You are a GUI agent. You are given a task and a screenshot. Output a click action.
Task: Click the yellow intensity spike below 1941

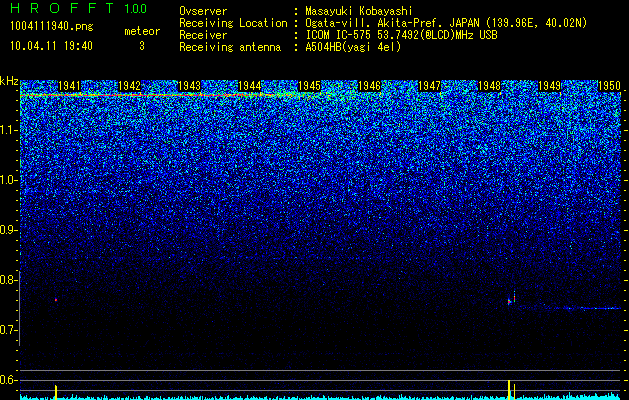[56, 392]
